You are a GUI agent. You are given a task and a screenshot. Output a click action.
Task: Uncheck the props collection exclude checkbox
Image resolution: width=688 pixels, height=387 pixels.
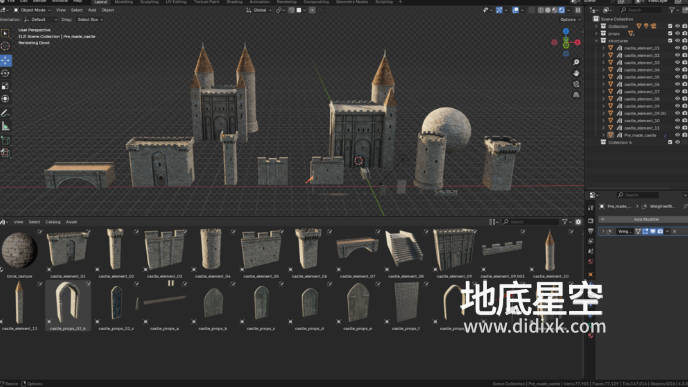[x=670, y=33]
